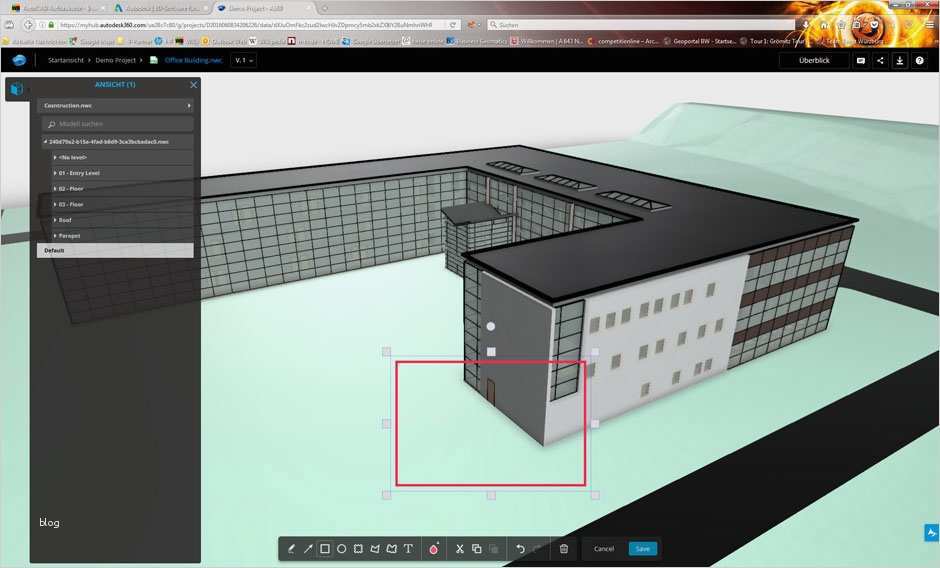Open the A360 home cloud logo
The height and width of the screenshot is (568, 940).
(19, 61)
